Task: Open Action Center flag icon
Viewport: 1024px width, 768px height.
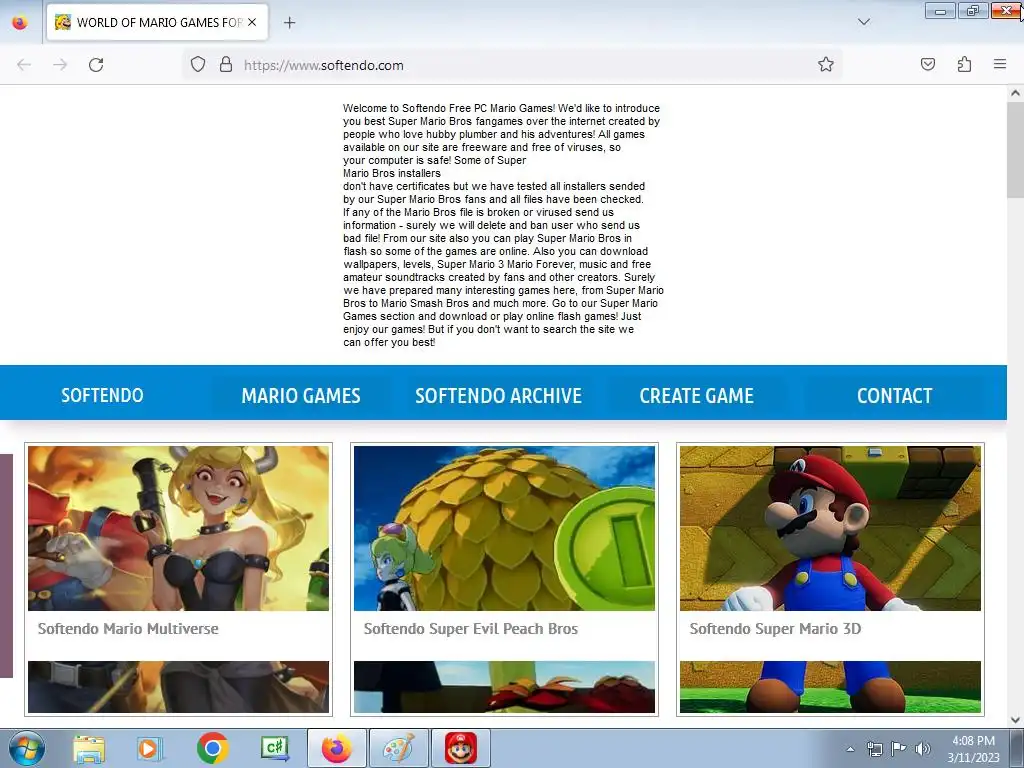Action: 899,749
